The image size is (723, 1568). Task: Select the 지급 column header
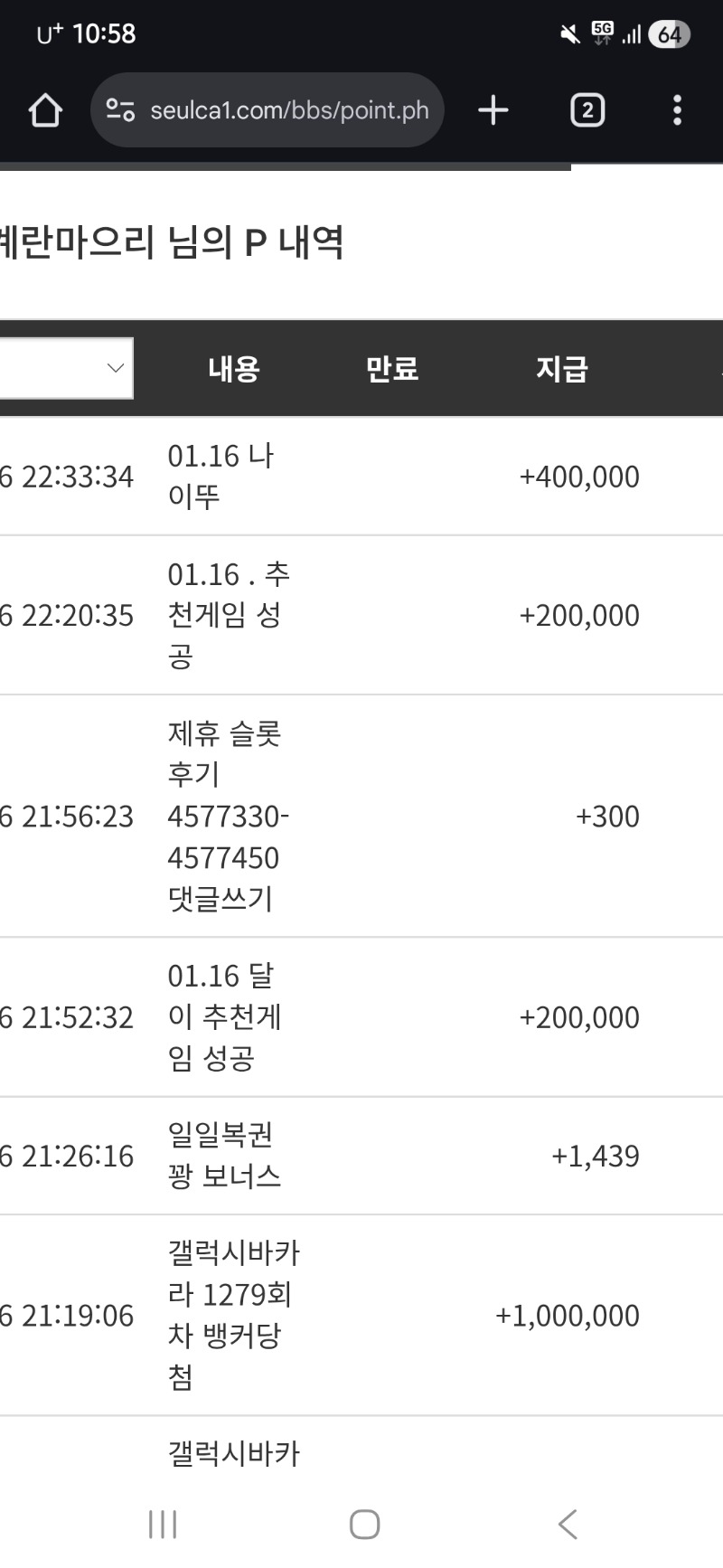click(x=562, y=367)
